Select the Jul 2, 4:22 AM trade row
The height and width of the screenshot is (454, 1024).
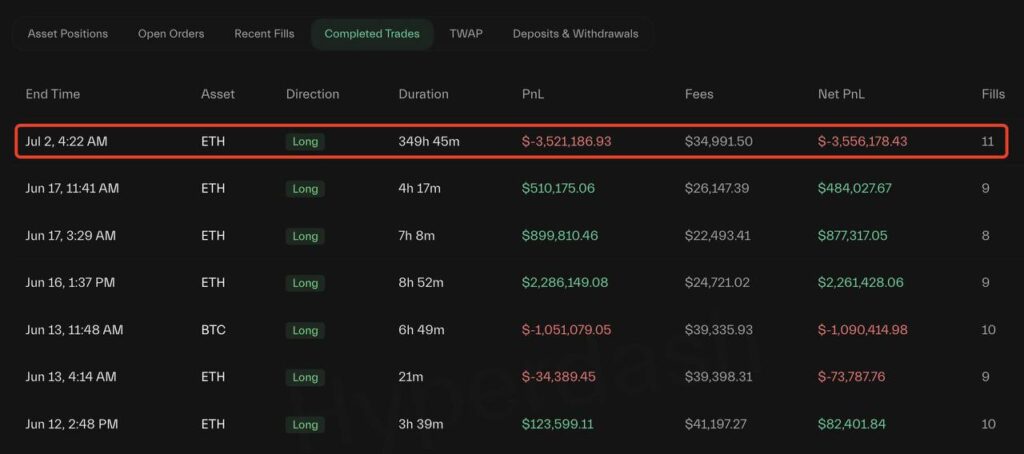510,142
